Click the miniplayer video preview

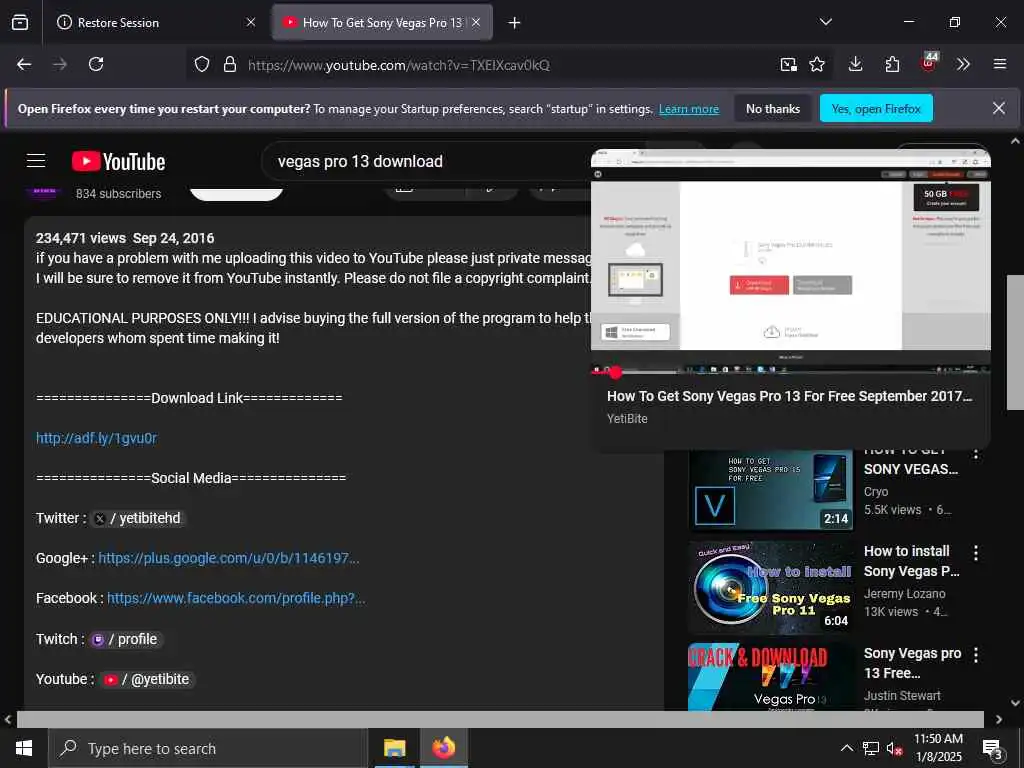[x=790, y=259]
